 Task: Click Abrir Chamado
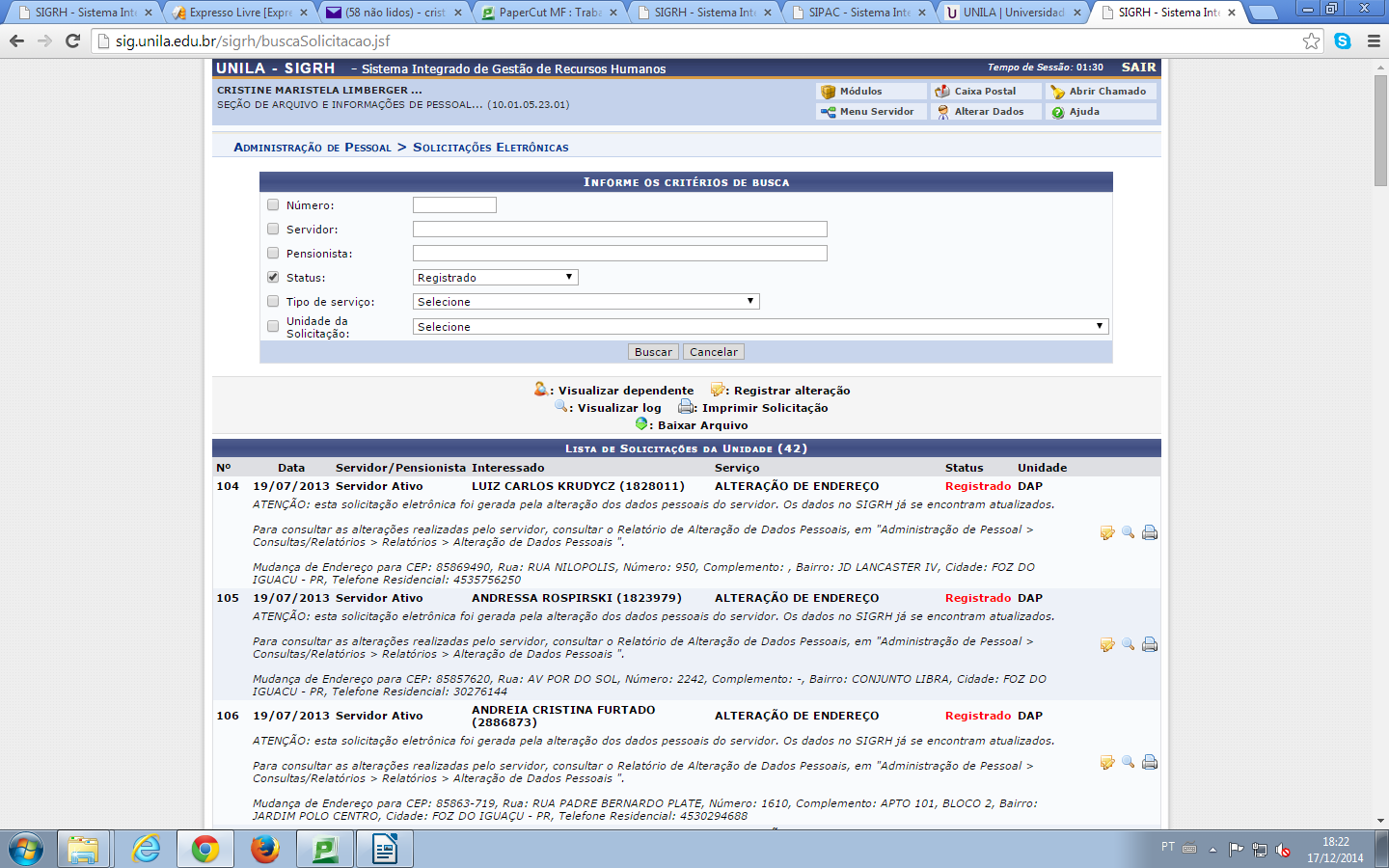[1102, 92]
